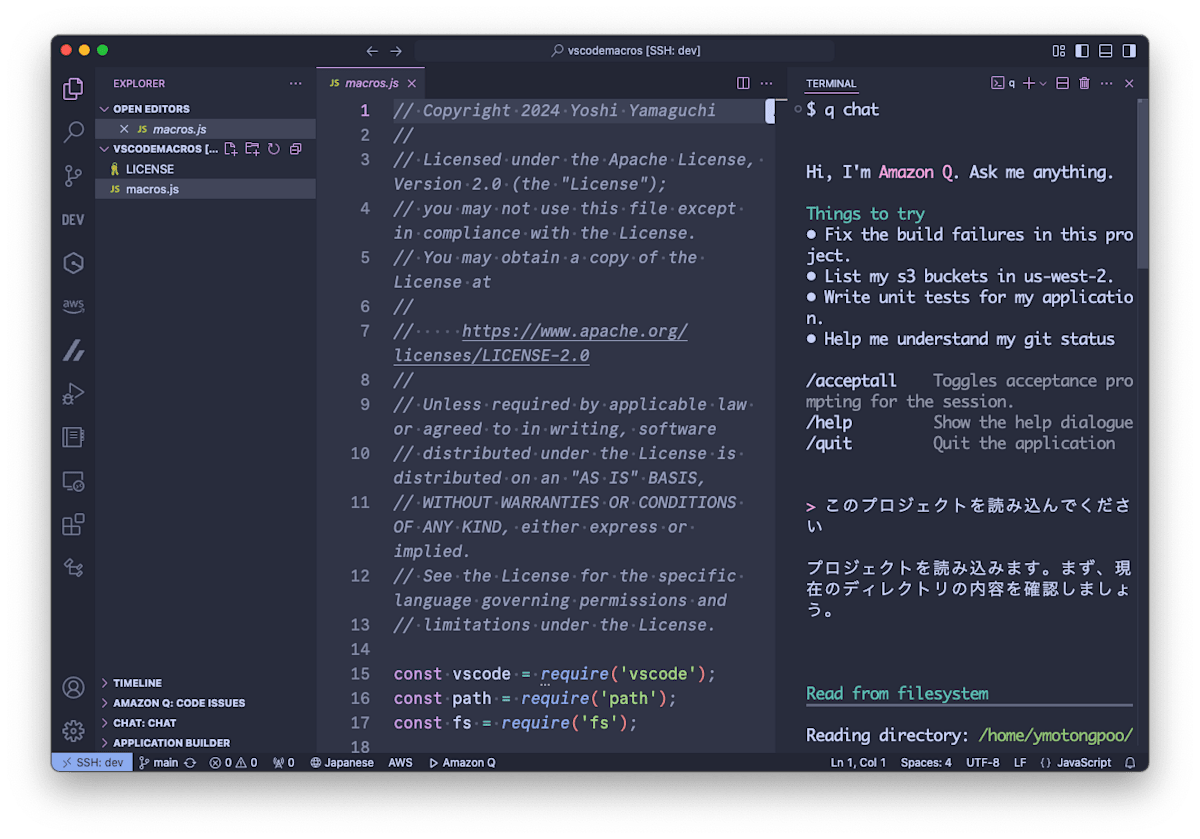Viewport: 1200px width, 839px height.
Task: Click AWS status bar item
Action: [x=400, y=762]
